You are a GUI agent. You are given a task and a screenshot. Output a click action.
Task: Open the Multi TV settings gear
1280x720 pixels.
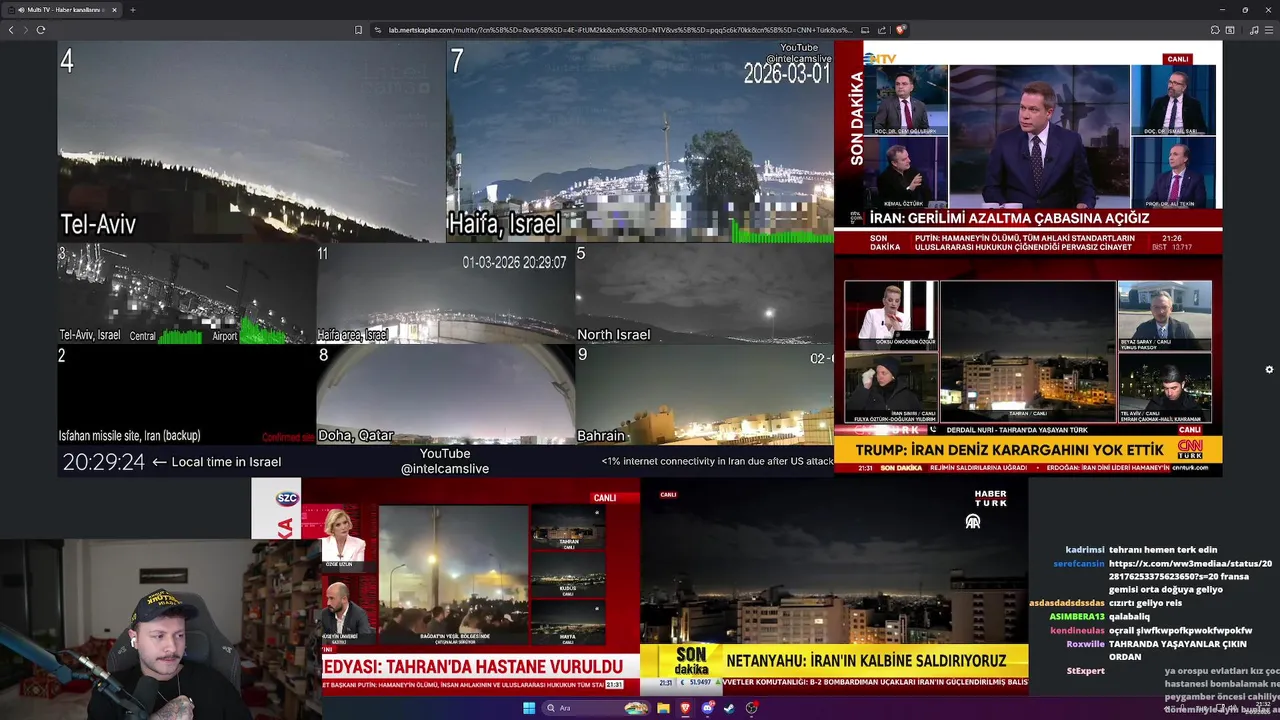[1269, 369]
